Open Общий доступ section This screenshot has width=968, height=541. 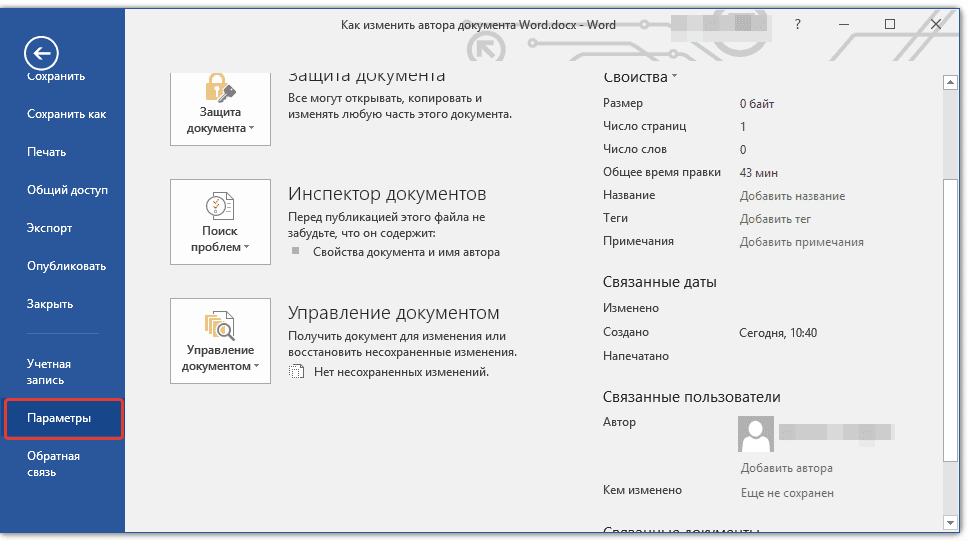pyautogui.click(x=67, y=190)
